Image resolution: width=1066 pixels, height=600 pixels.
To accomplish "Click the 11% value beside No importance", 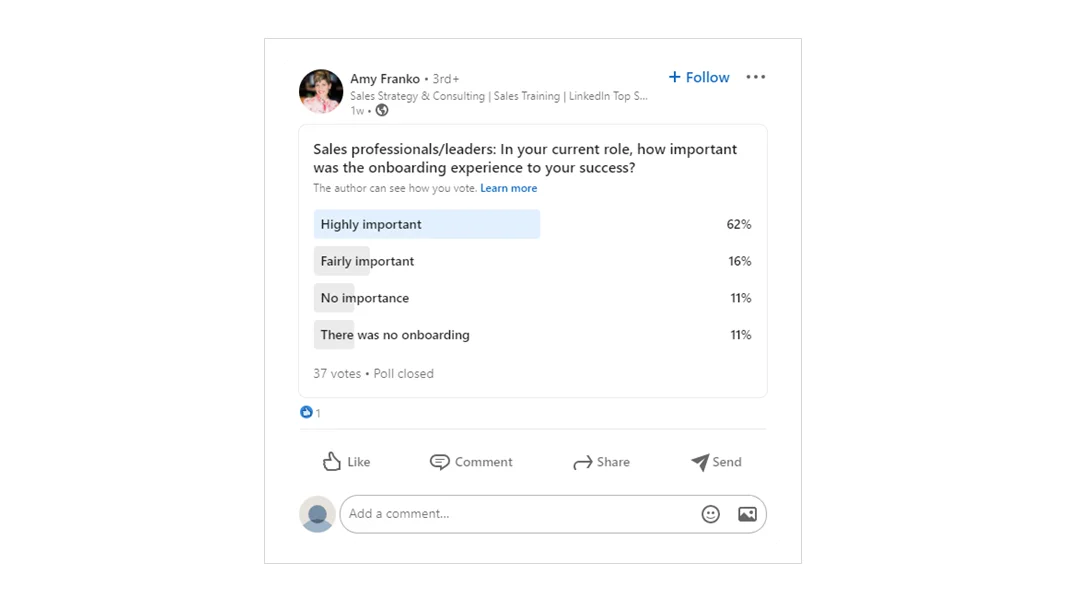I will [741, 298].
